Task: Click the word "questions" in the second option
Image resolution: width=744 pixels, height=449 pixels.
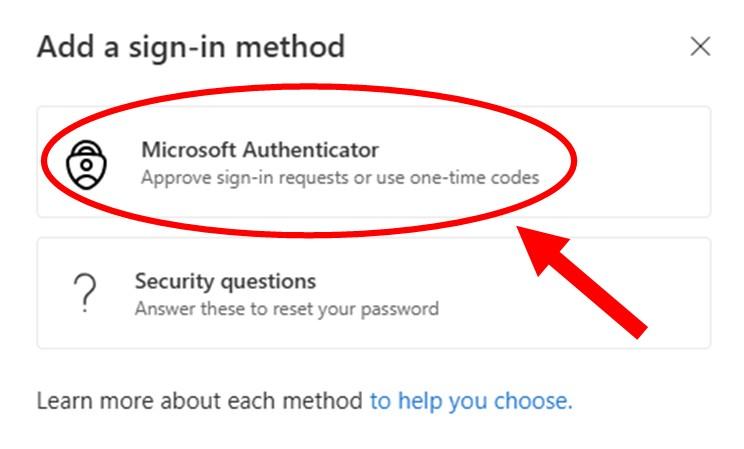Action: click(271, 281)
